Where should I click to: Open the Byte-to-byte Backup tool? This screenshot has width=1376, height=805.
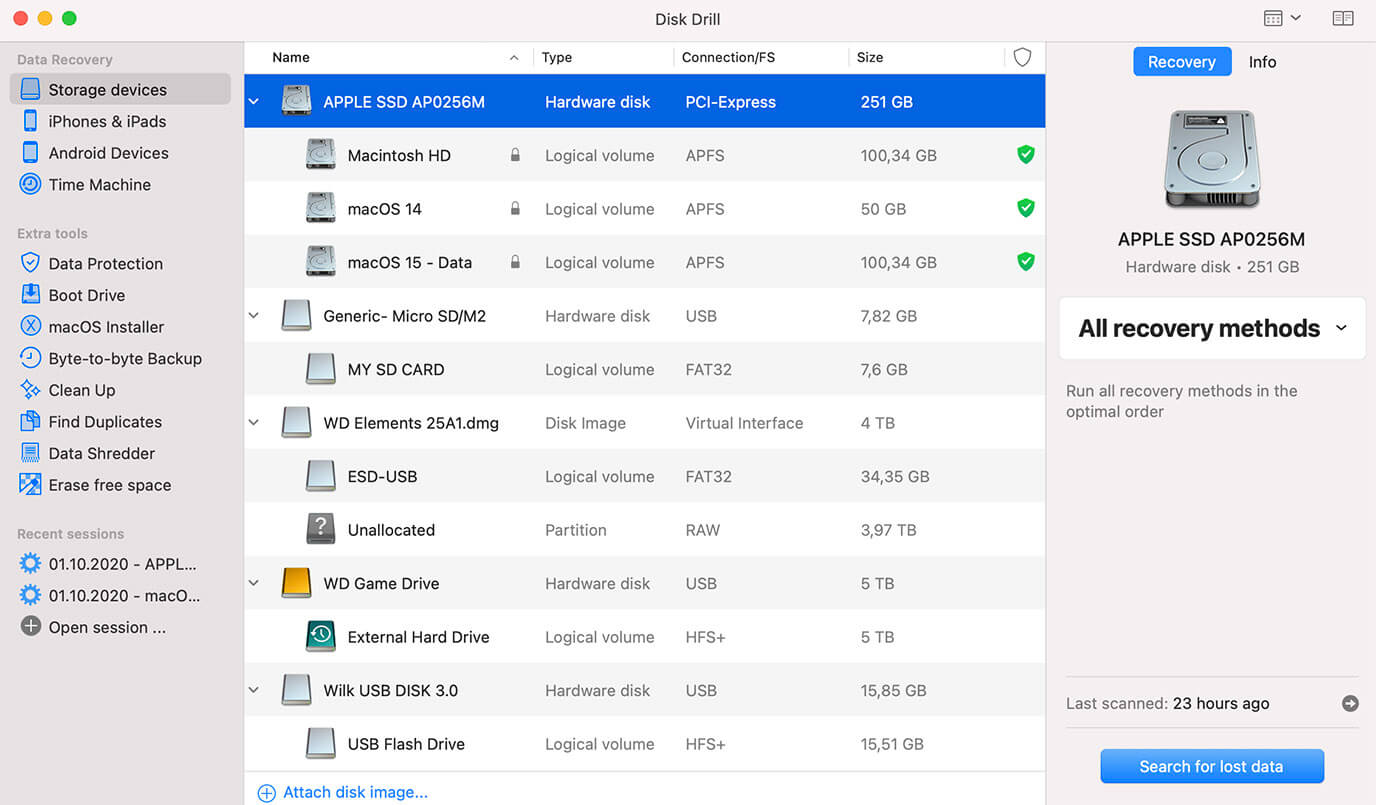point(124,358)
